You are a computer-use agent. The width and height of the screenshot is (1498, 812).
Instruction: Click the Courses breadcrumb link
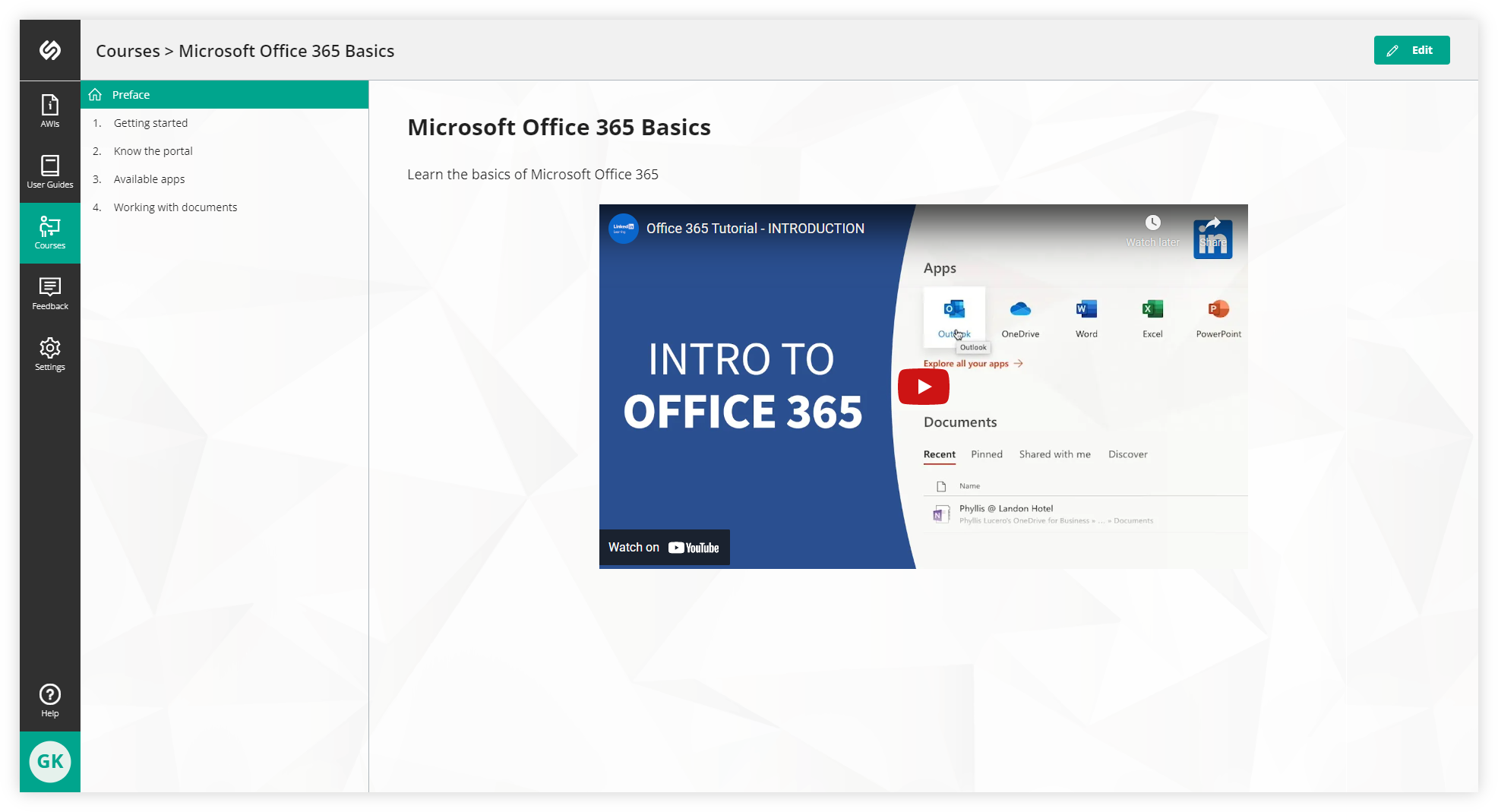pyautogui.click(x=128, y=51)
